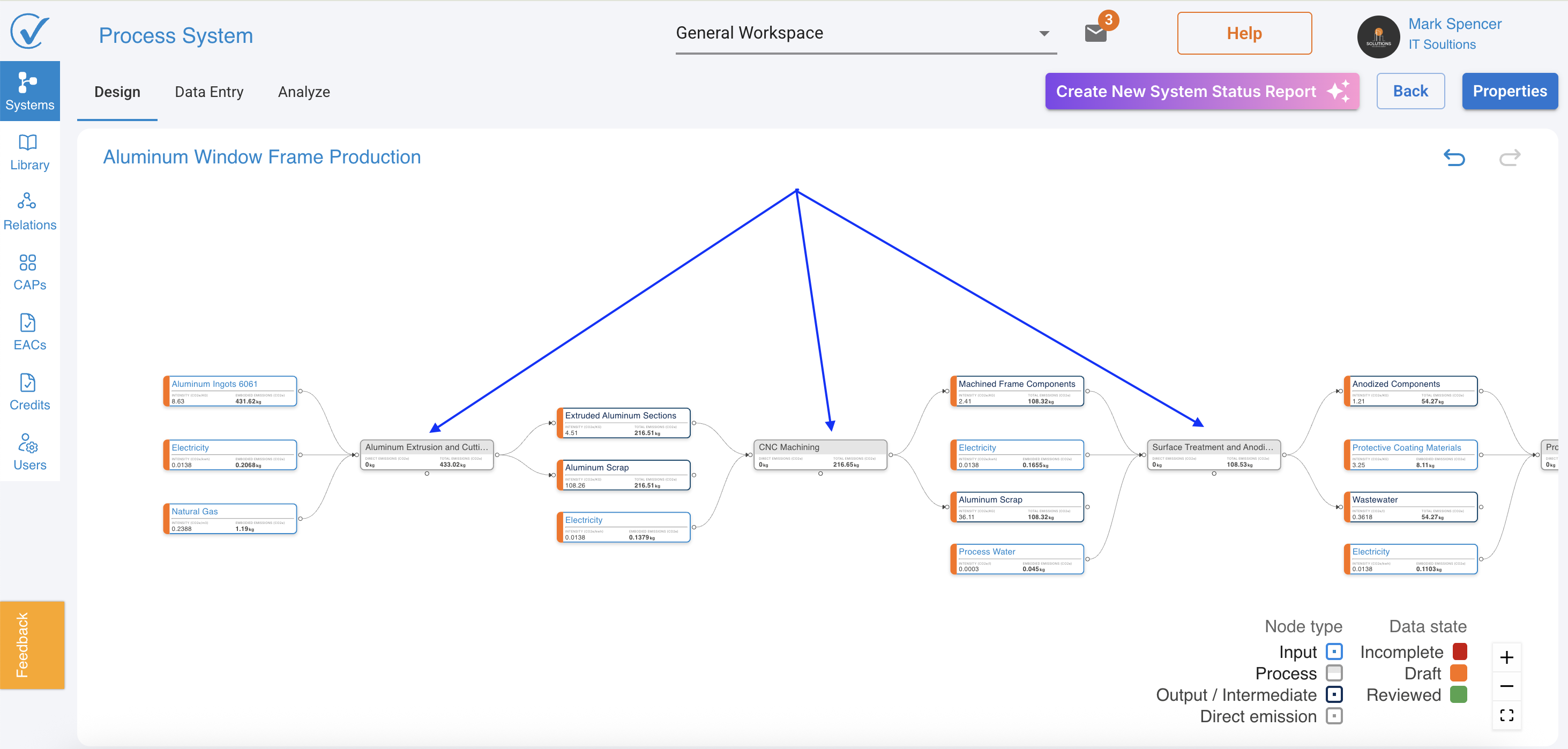Select the CNC Machining process node
This screenshot has width=1568, height=749.
click(x=819, y=454)
